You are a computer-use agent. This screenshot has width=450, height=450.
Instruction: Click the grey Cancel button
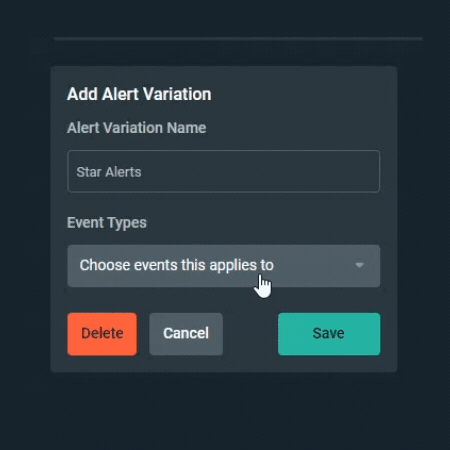[x=186, y=334]
